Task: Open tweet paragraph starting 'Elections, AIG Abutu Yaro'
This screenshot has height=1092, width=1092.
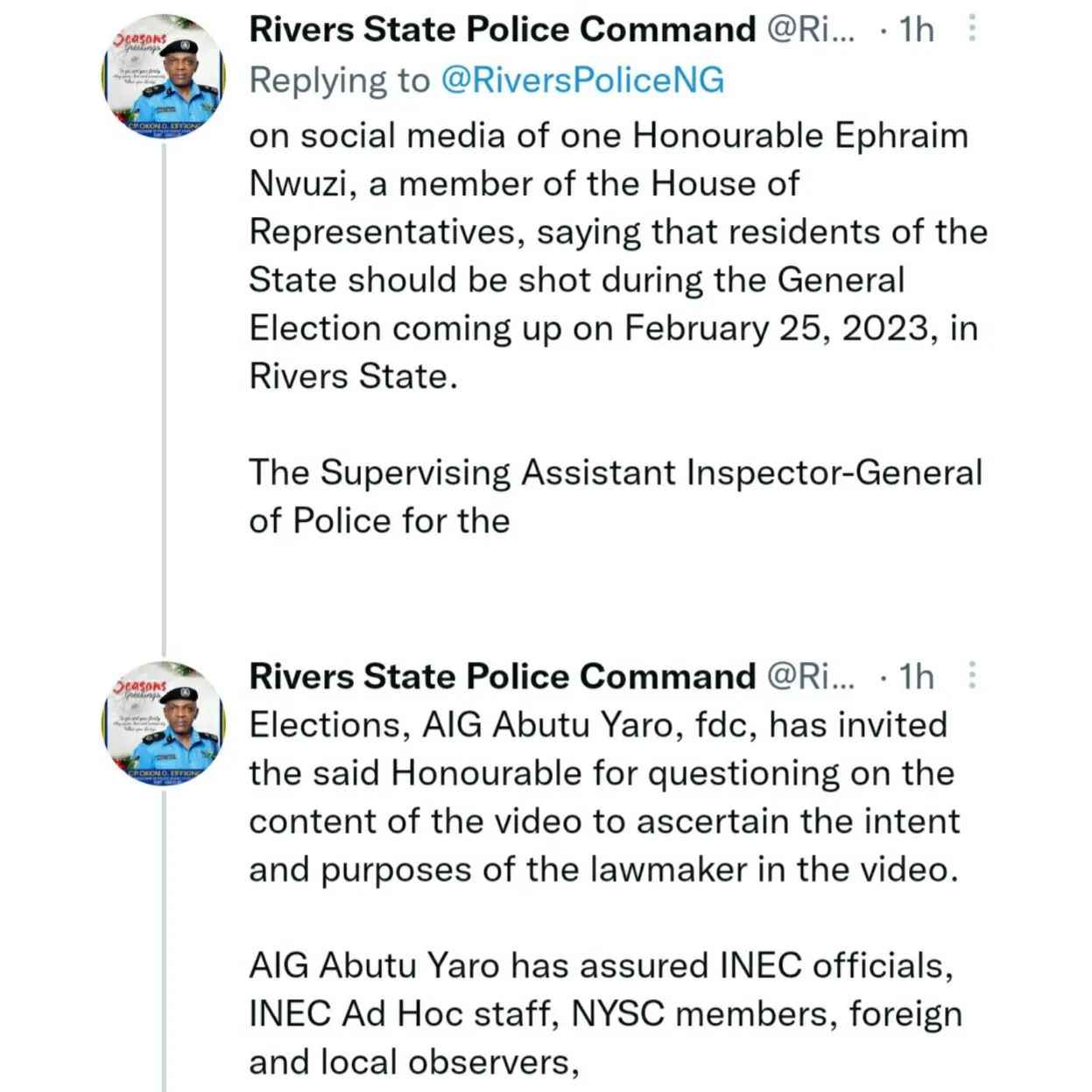Action: tap(605, 797)
